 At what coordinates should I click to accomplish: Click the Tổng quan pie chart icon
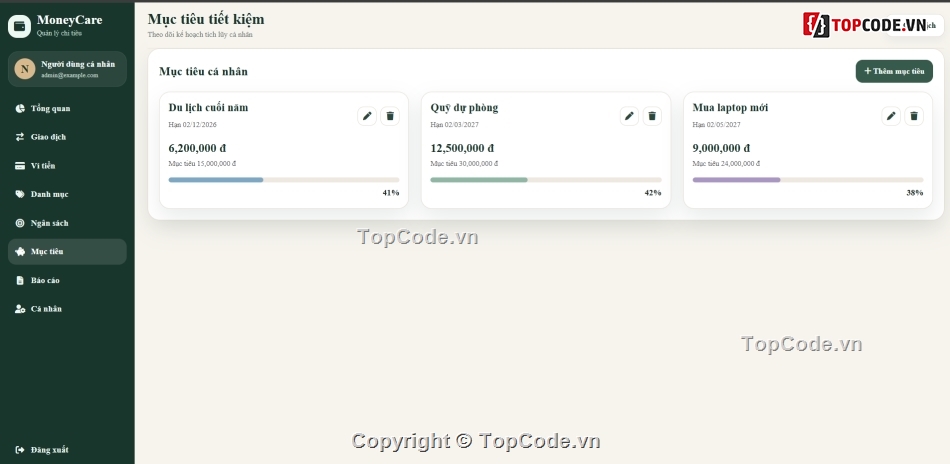(x=20, y=108)
